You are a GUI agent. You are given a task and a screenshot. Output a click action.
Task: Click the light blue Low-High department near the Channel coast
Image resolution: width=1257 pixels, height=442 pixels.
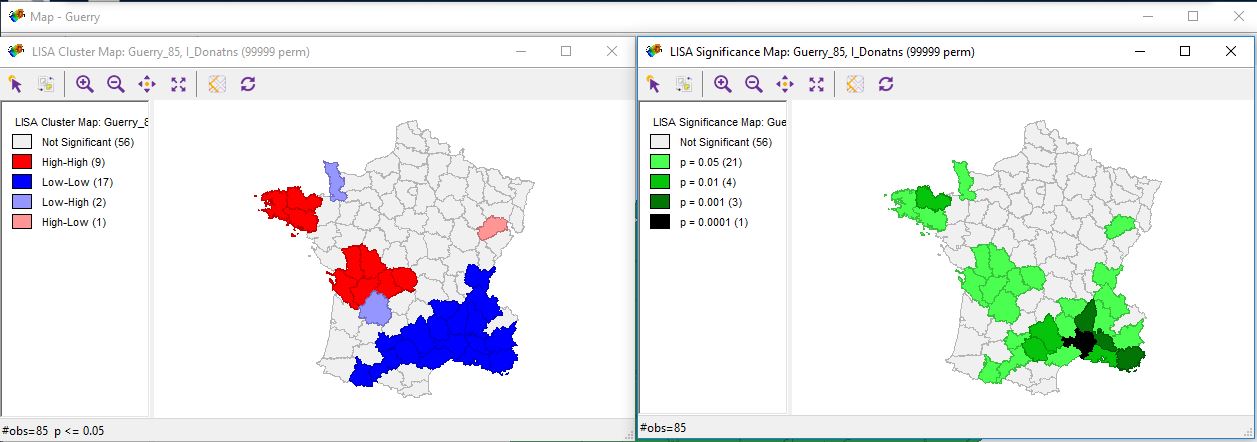click(337, 181)
